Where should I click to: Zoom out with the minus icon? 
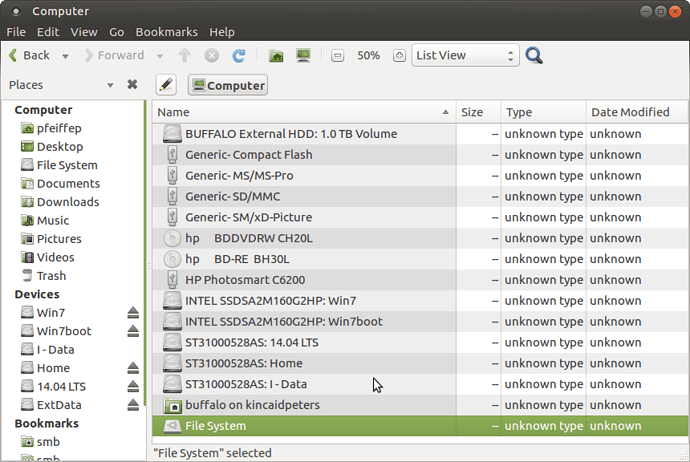pyautogui.click(x=338, y=55)
